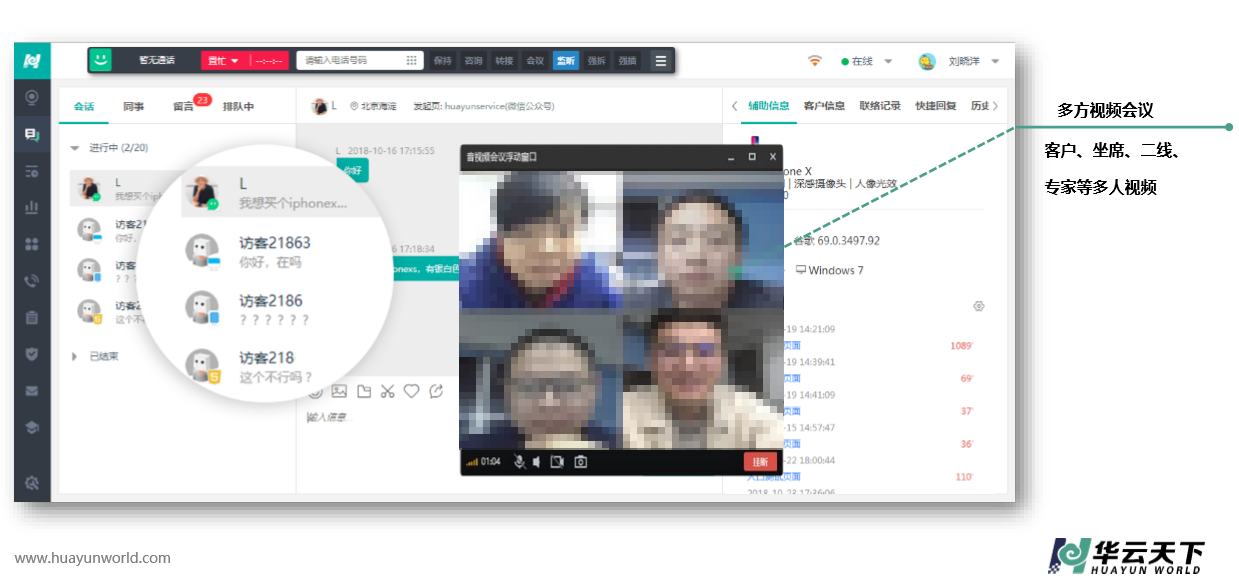Open the phone call sidebar icon
Viewport: 1239px width, 578px height.
click(x=32, y=281)
